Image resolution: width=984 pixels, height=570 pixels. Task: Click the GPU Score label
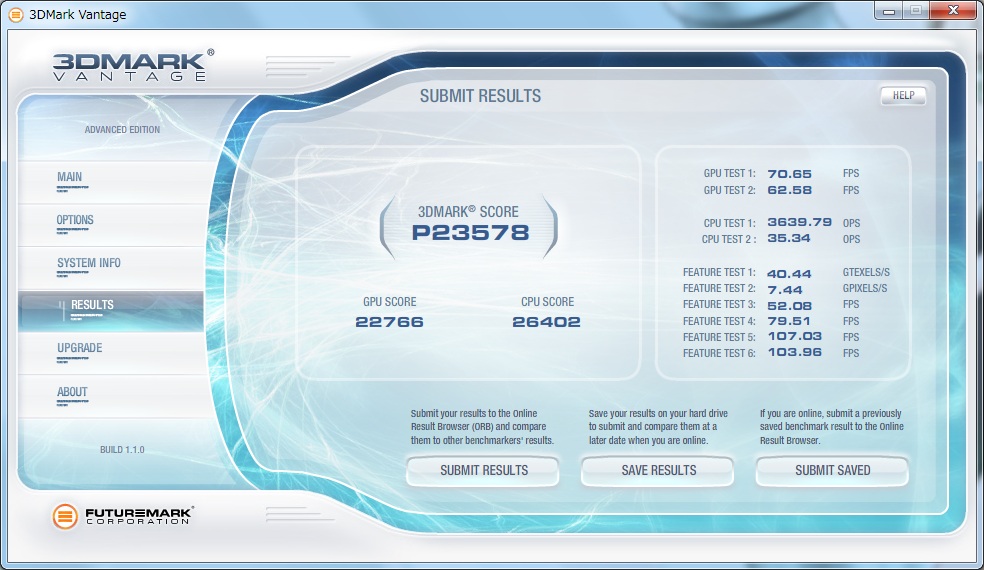(389, 302)
